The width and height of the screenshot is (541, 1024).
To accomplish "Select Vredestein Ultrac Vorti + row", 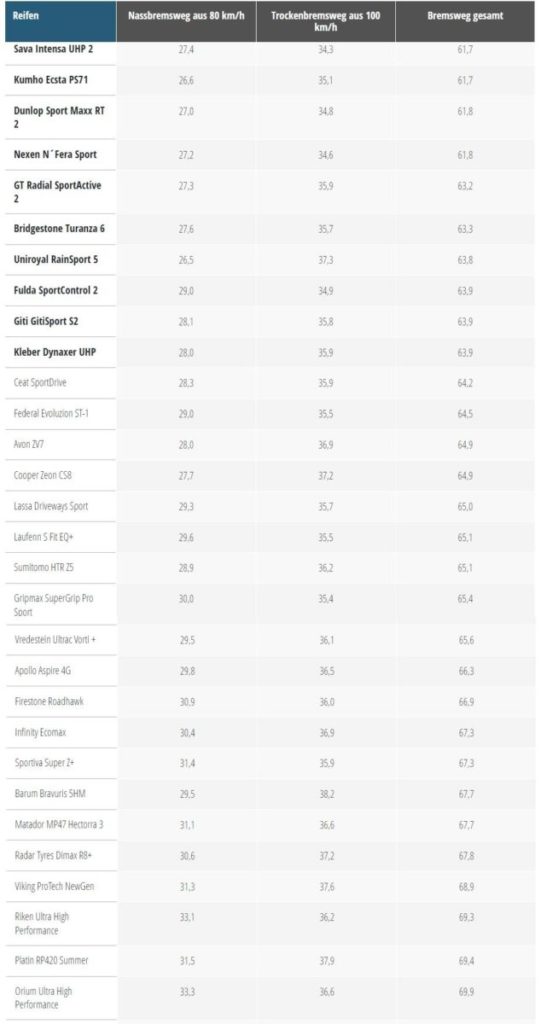I will point(270,640).
